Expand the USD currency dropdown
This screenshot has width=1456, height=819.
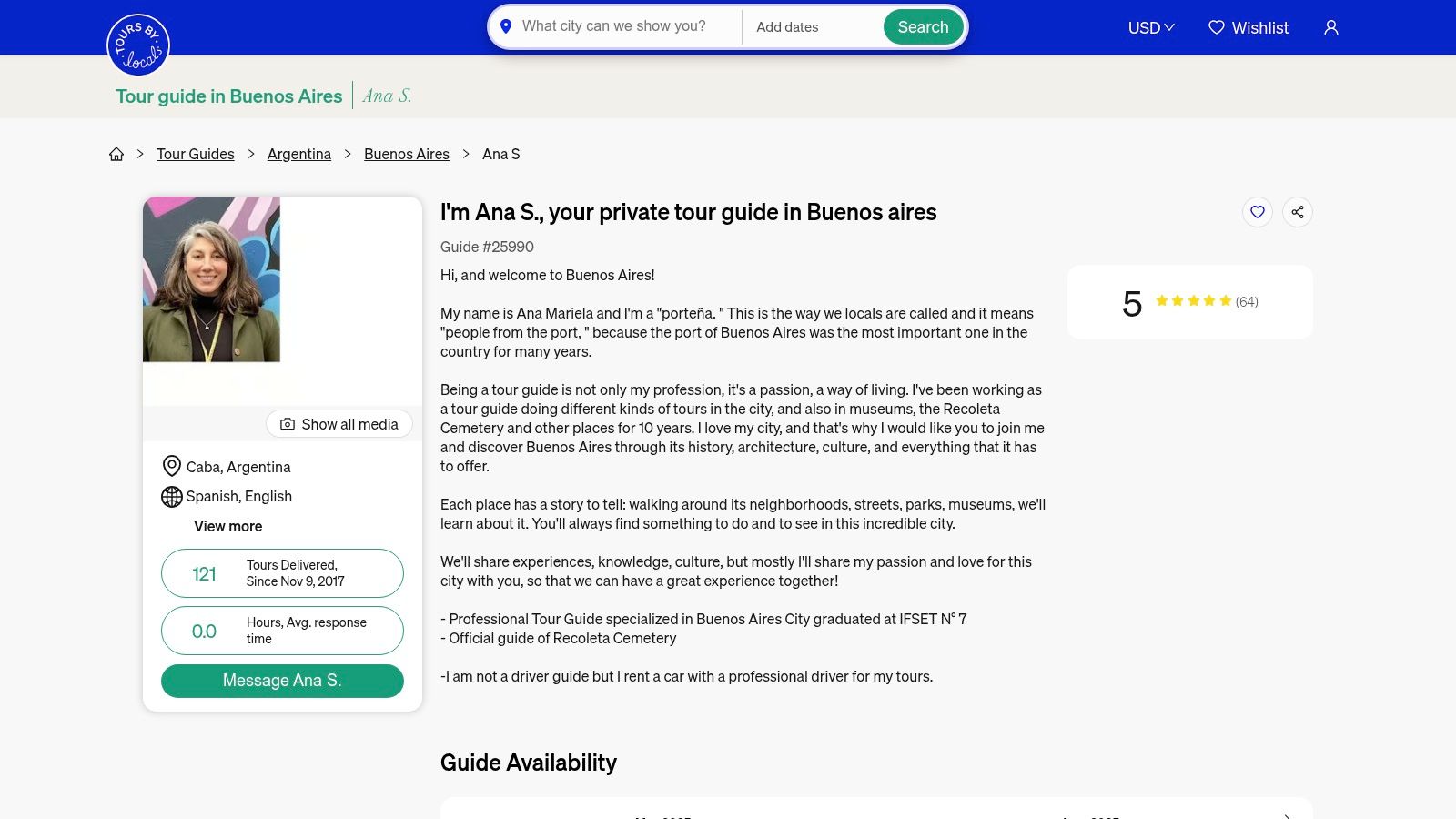tap(1151, 27)
